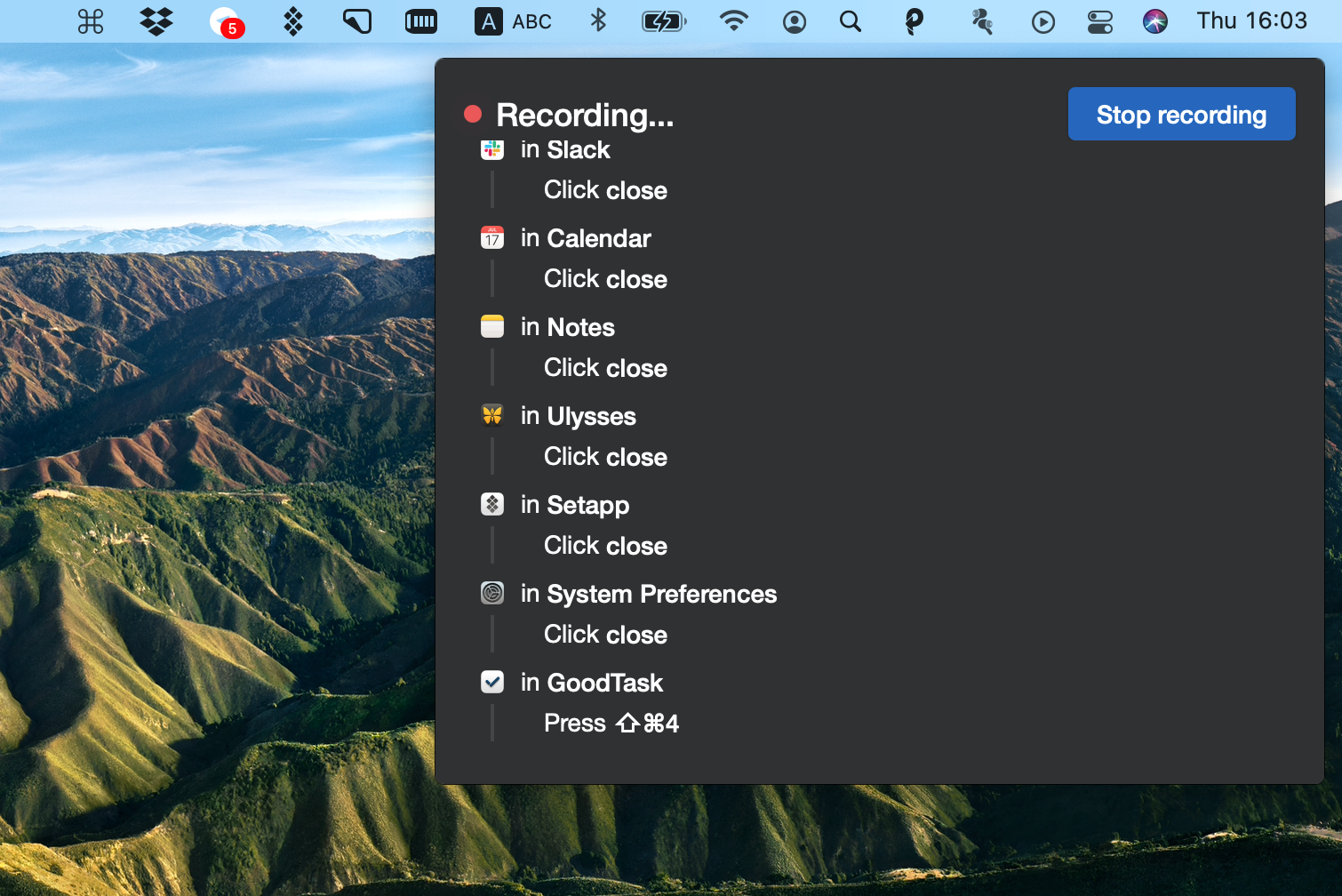The image size is (1342, 896).
Task: Select the 'Press ⇧⌘4' step under GoodTask
Action: point(611,724)
